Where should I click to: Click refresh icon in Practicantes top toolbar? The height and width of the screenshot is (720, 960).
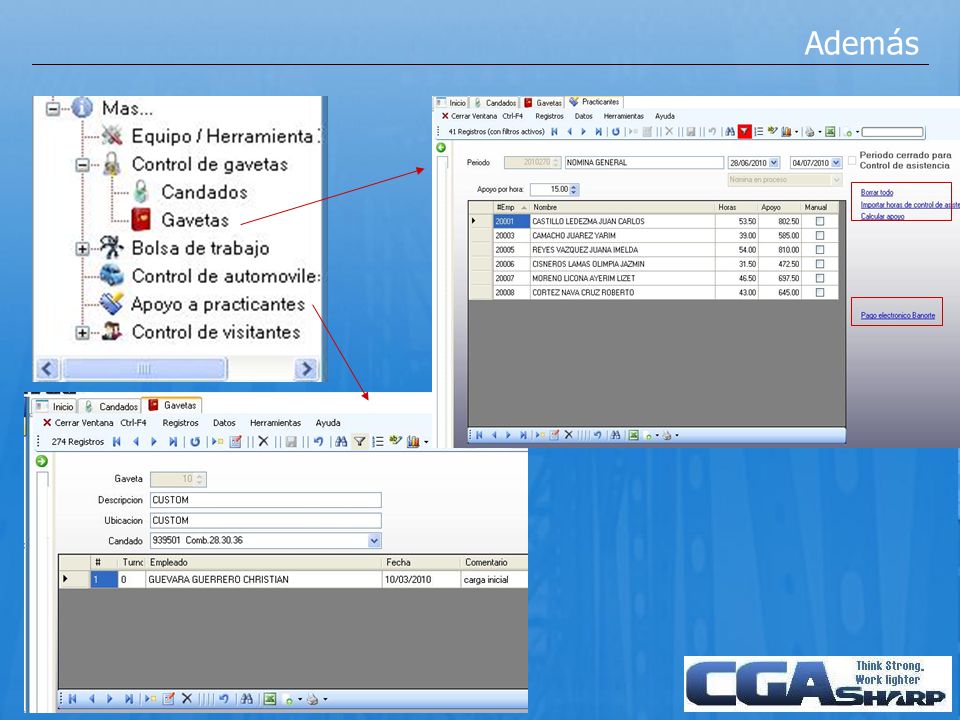click(615, 131)
